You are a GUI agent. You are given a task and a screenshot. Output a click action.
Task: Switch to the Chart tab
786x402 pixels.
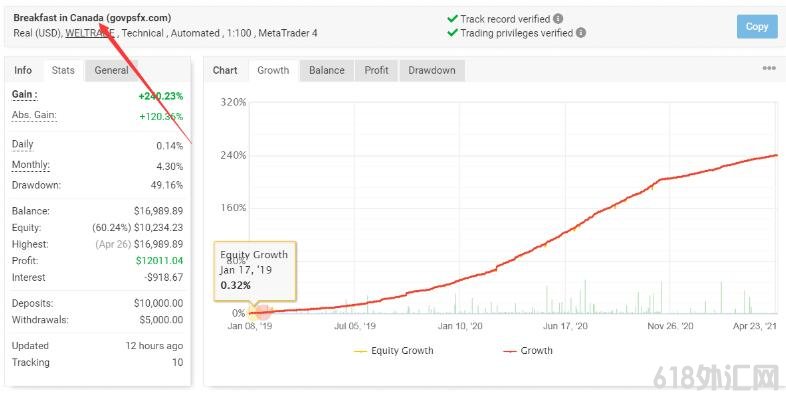[x=226, y=70]
